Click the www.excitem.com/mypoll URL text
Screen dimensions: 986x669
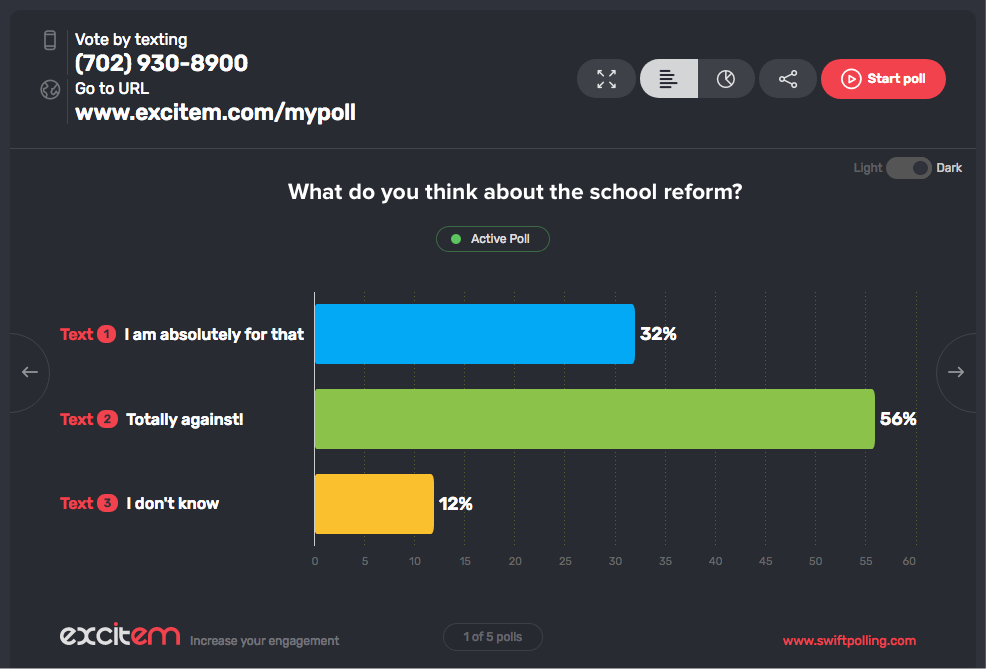tap(215, 112)
